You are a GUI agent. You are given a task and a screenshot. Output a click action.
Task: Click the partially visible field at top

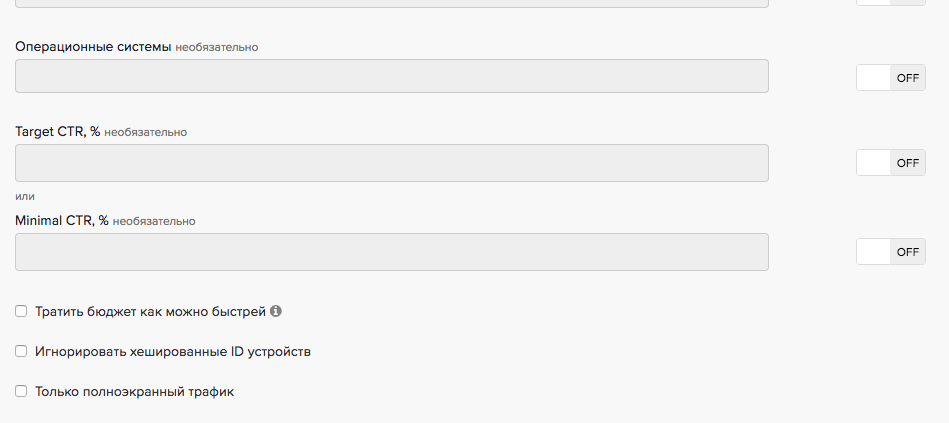pyautogui.click(x=392, y=3)
